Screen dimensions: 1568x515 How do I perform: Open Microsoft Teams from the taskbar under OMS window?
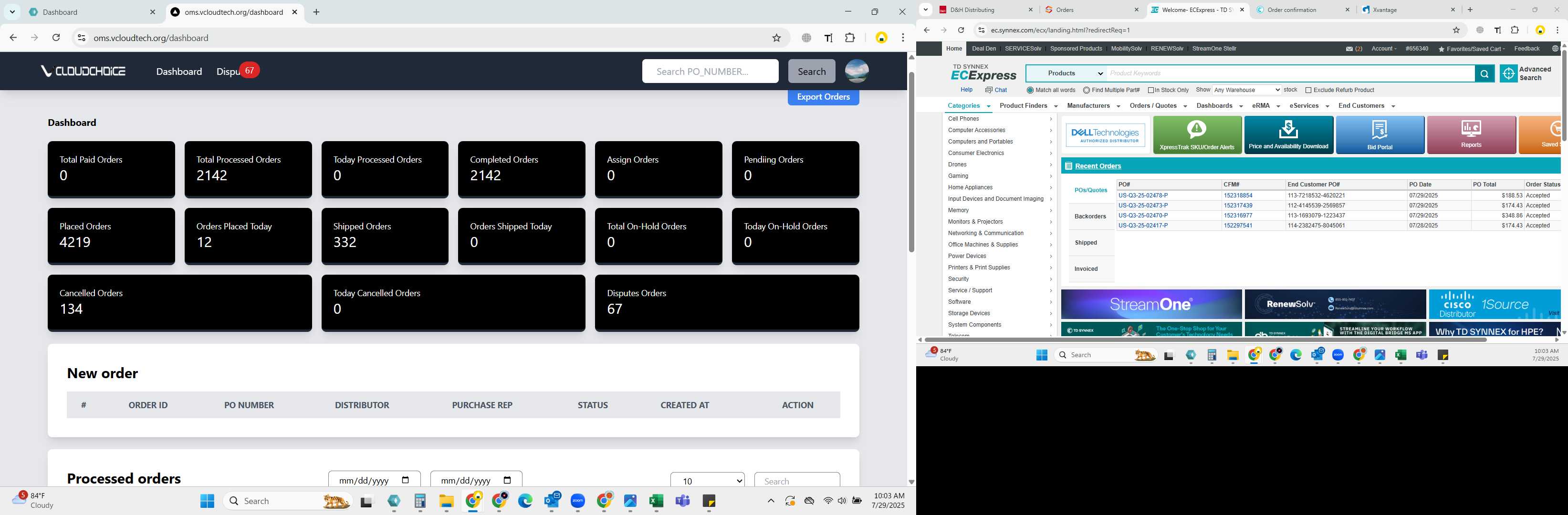682,501
